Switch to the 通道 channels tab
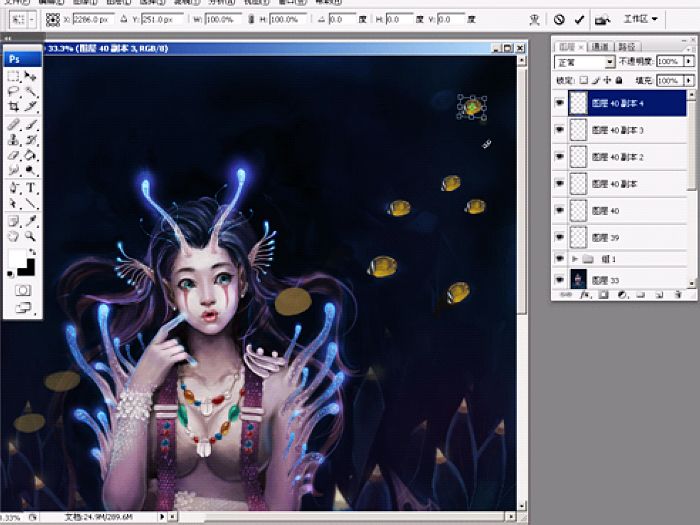The height and width of the screenshot is (525, 700). coord(600,46)
